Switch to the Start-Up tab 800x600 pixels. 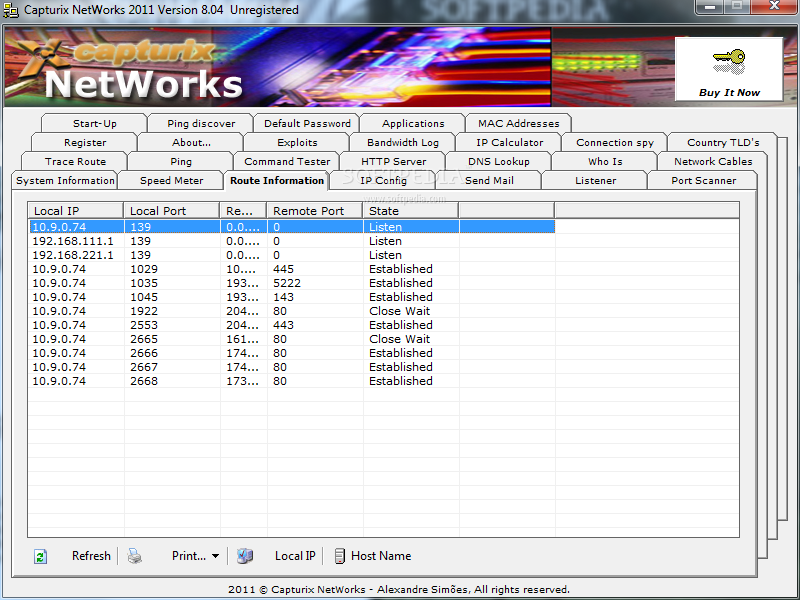point(94,123)
